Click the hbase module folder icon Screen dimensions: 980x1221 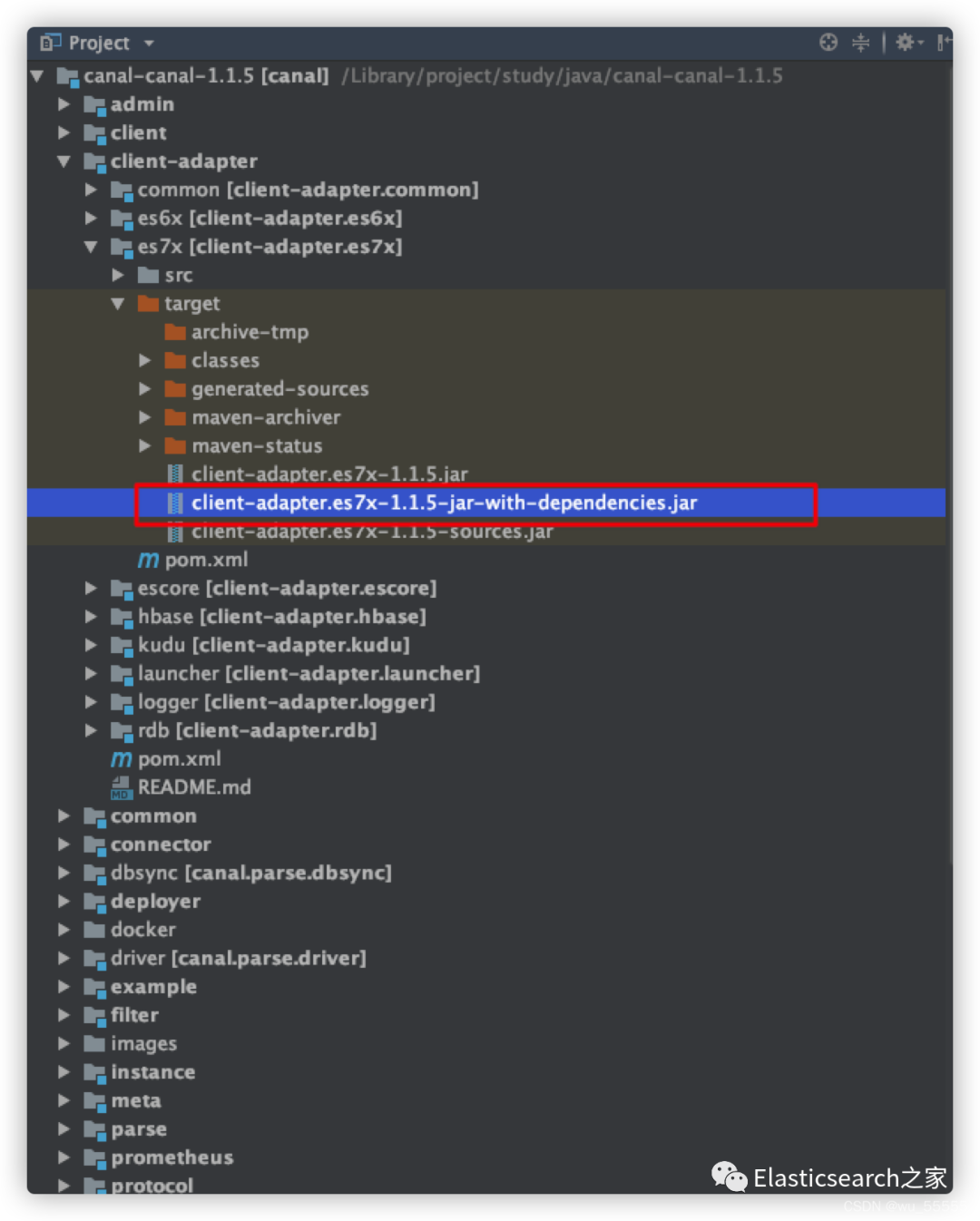(122, 618)
